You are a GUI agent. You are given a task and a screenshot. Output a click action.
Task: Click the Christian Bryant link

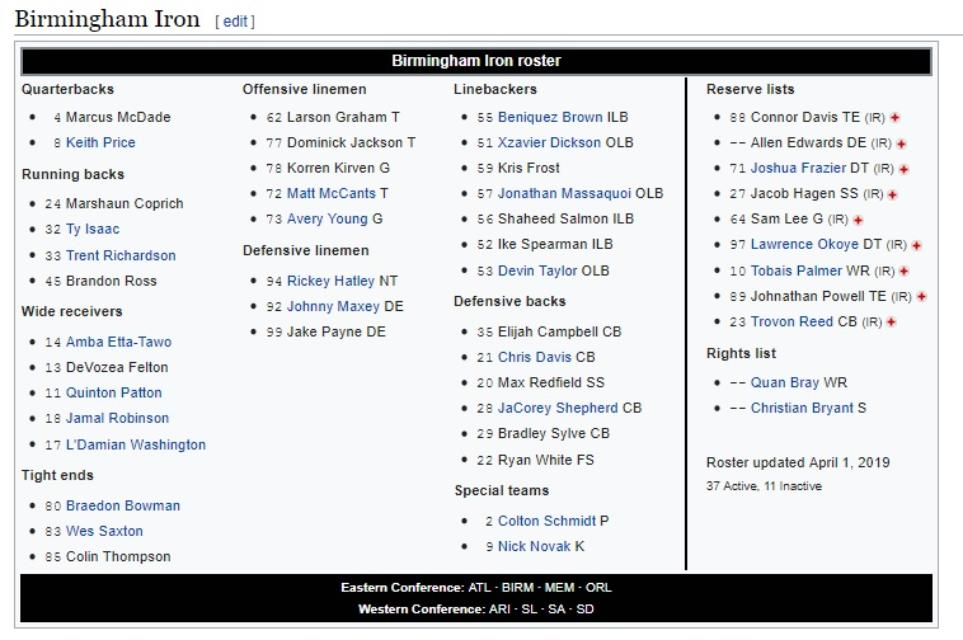click(802, 408)
